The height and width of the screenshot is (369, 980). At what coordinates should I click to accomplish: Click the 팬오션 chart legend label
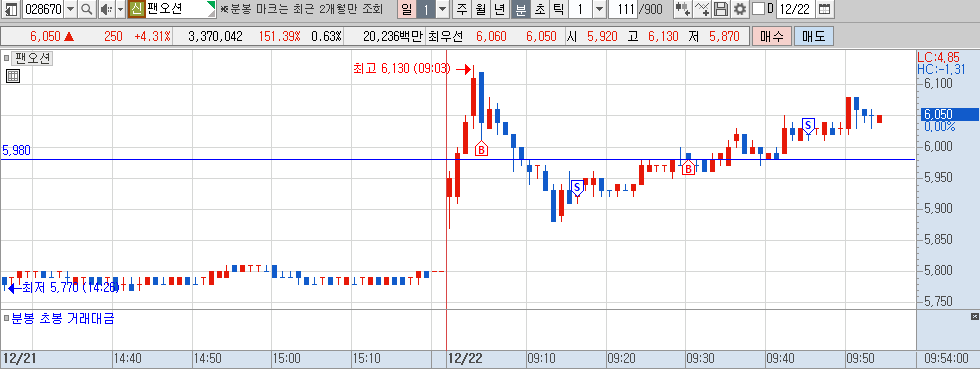point(32,59)
